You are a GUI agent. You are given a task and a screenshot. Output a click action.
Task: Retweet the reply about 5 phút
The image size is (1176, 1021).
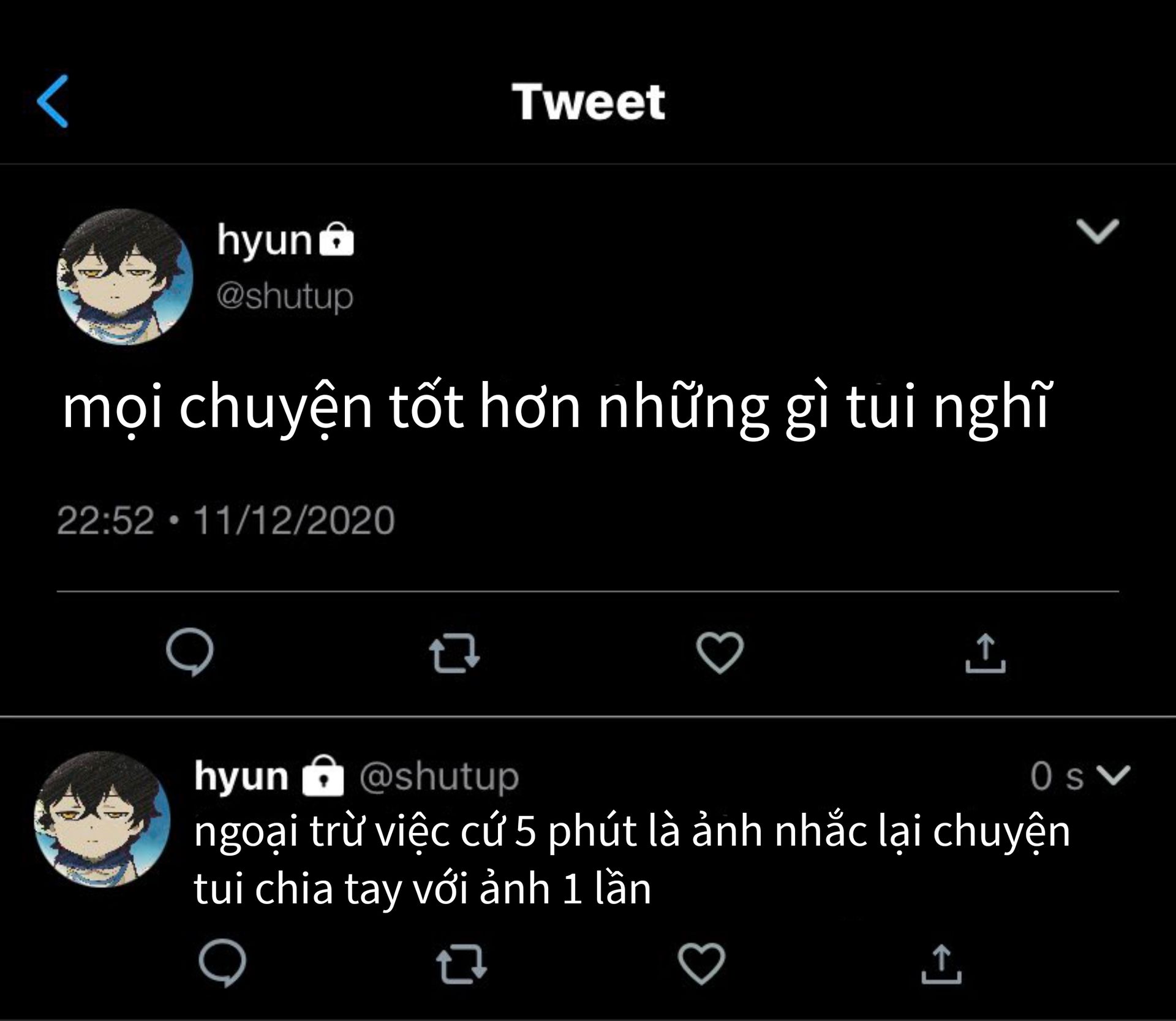coord(461,964)
